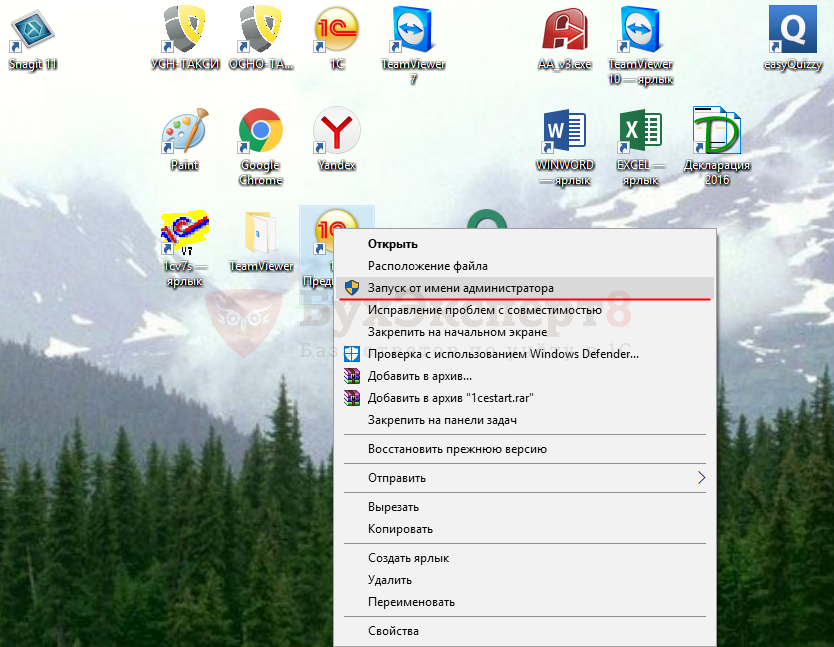The image size is (834, 647).
Task: Select the EXCEL — ярлык shortcut
Action: pyautogui.click(x=640, y=147)
